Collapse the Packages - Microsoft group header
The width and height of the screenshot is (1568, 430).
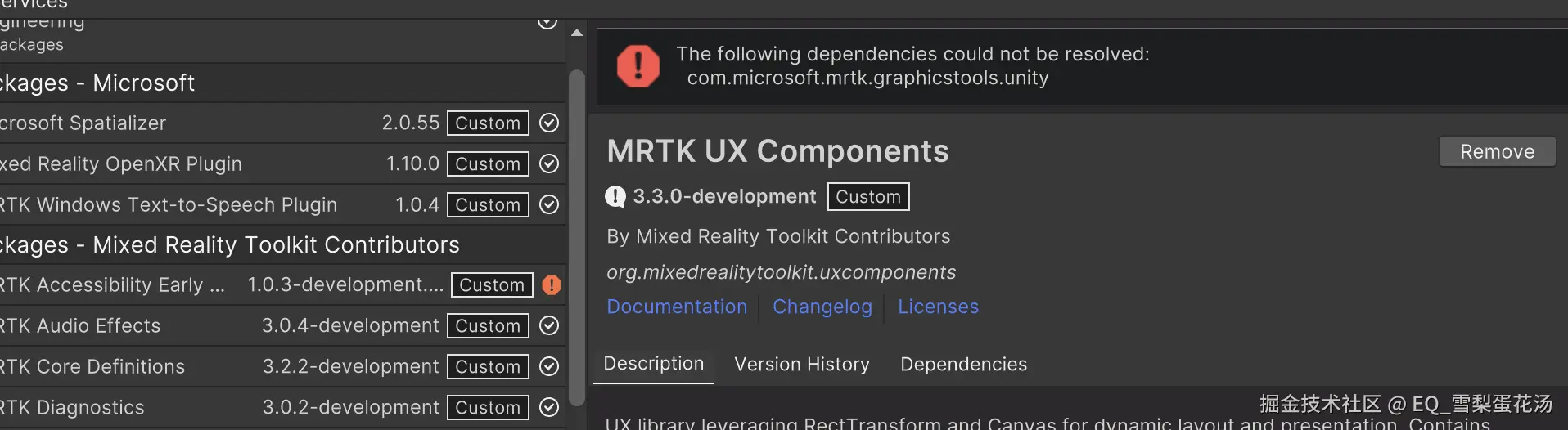pyautogui.click(x=282, y=83)
